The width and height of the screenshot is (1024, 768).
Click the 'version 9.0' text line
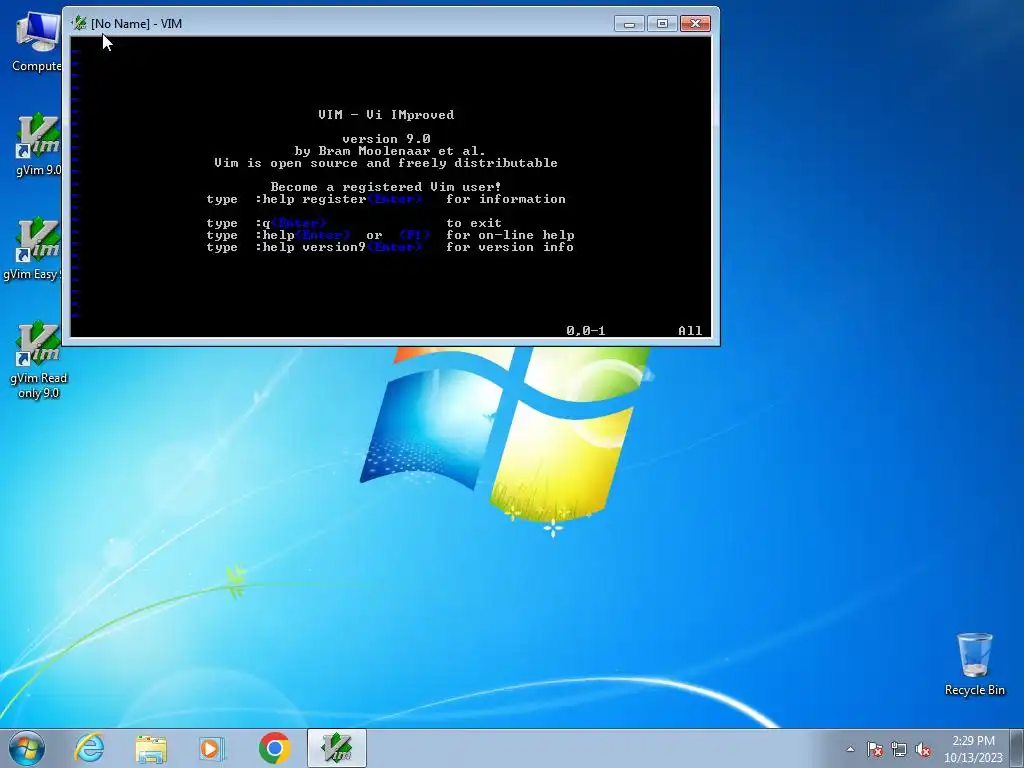pos(386,138)
